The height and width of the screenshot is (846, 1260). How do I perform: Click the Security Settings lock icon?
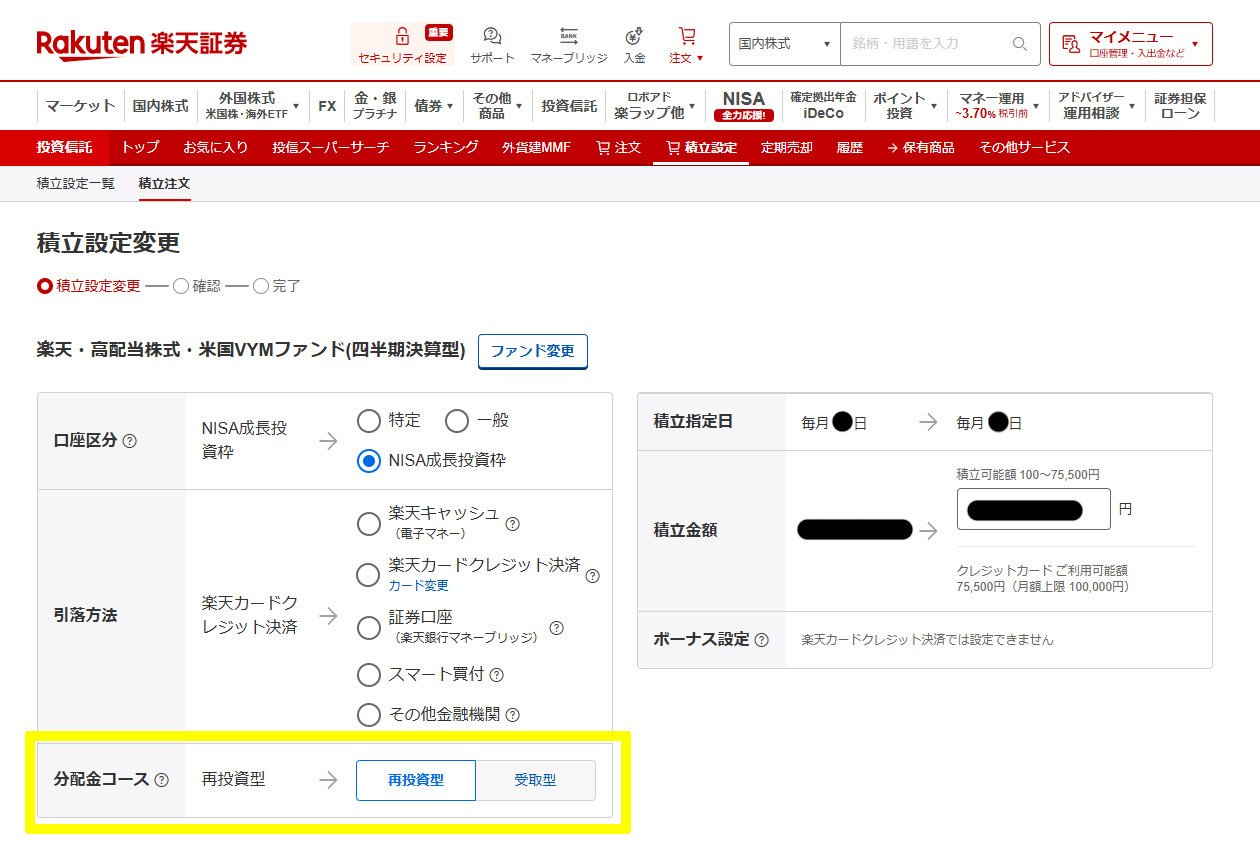(402, 36)
